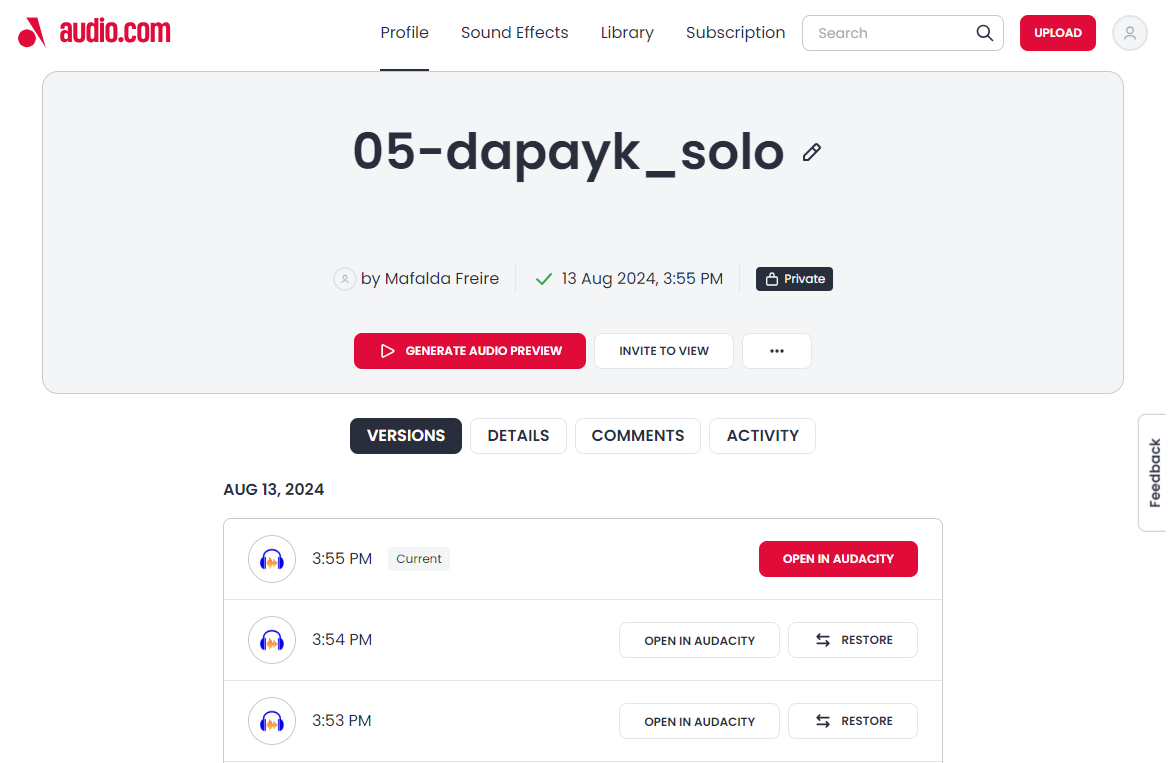Switch to the Details tab

518,436
